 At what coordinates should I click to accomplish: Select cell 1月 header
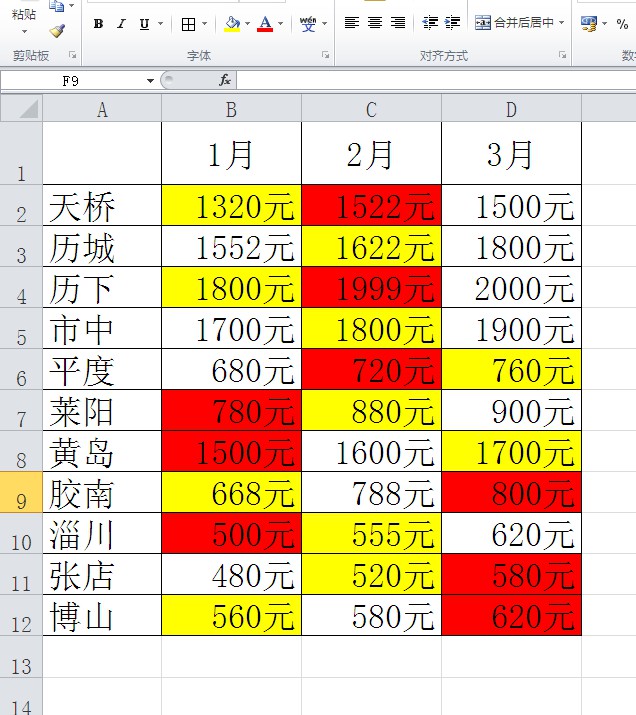(231, 153)
